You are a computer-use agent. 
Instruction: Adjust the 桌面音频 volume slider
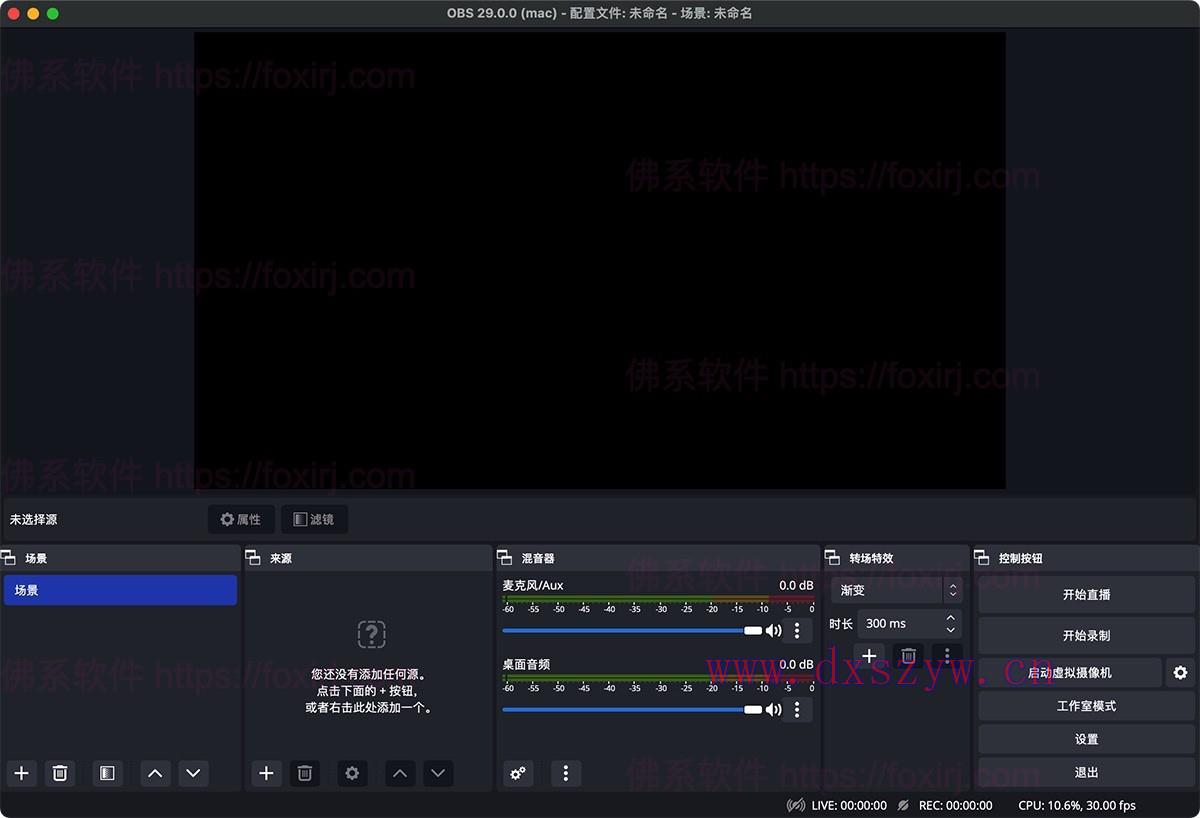[x=632, y=709]
